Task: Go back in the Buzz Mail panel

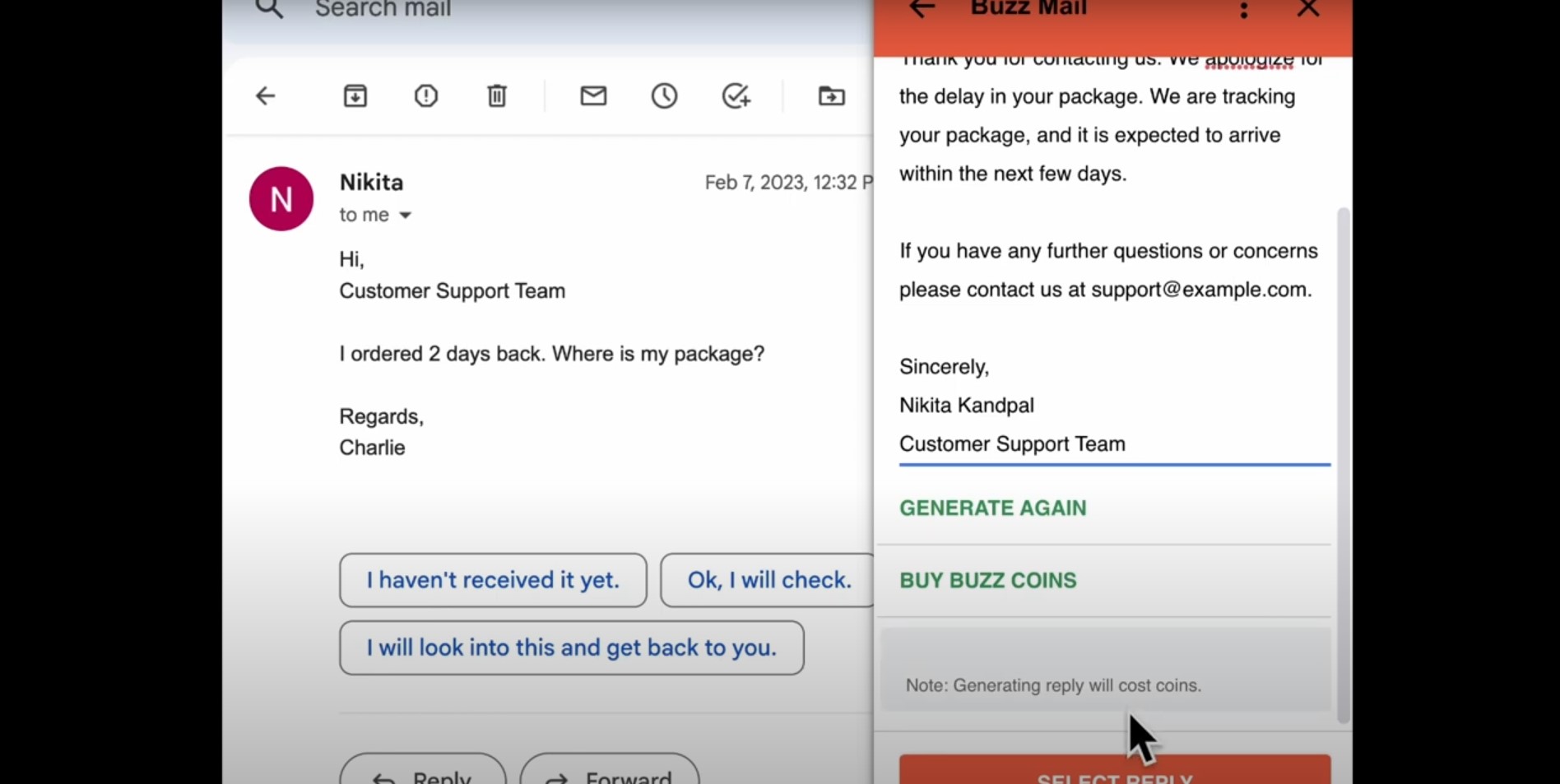Action: point(922,9)
